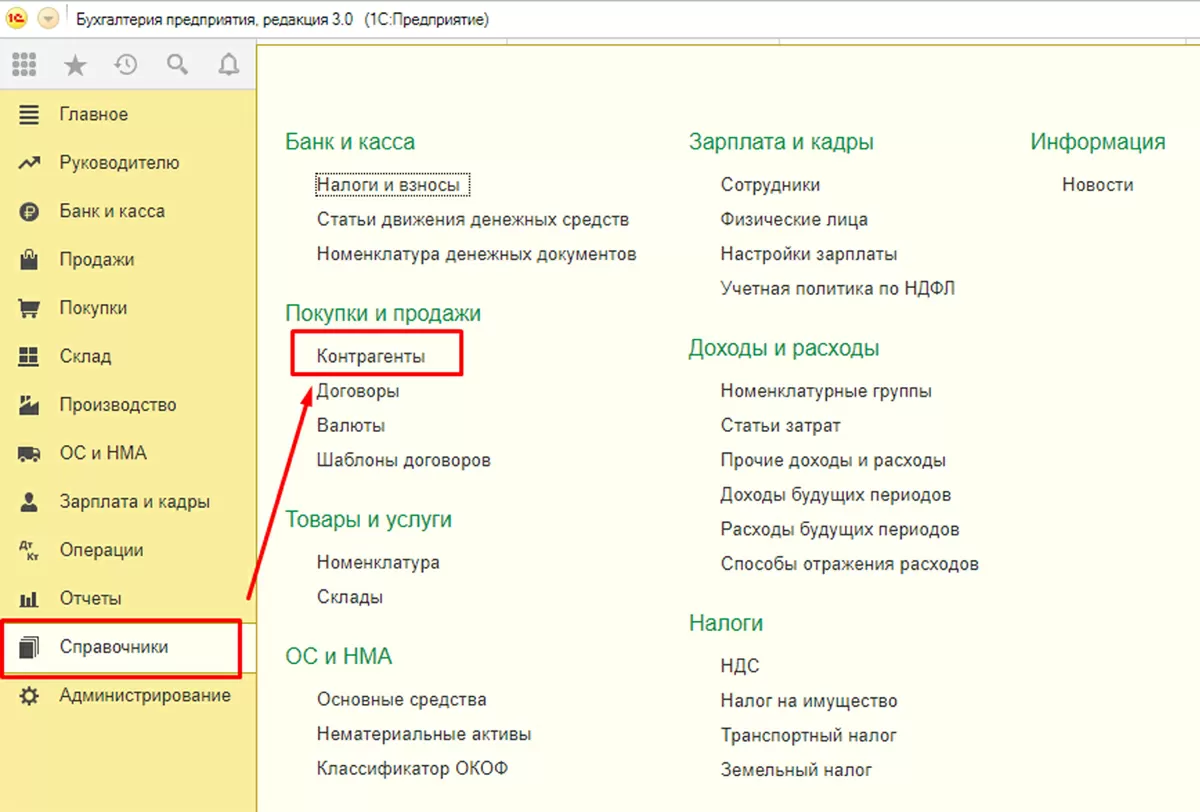Open Физические лица
Image resolution: width=1200 pixels, height=812 pixels.
point(794,219)
